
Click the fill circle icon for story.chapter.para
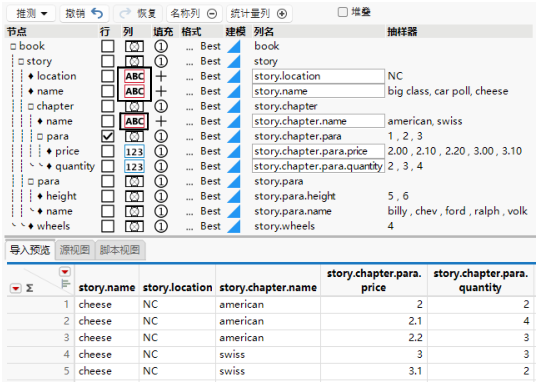(x=161, y=137)
